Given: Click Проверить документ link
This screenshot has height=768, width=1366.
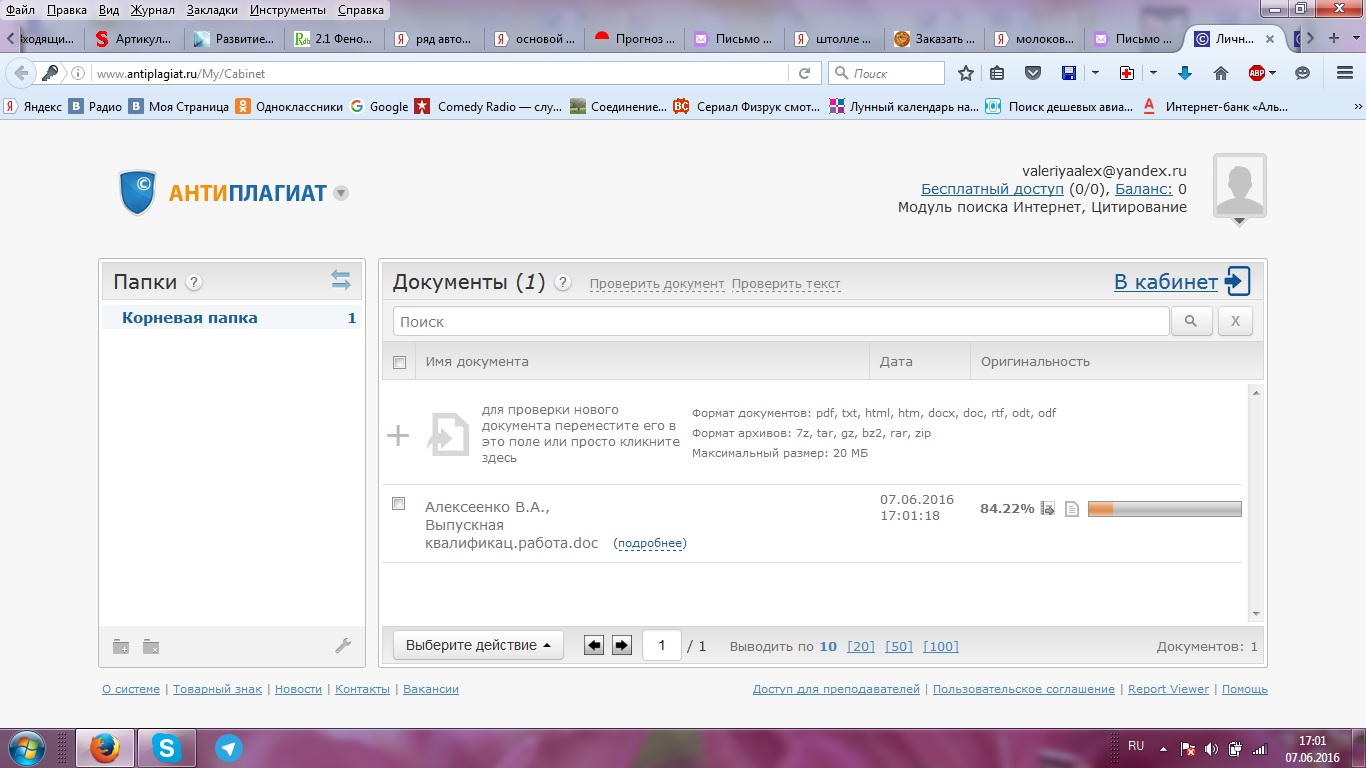Looking at the screenshot, I should pos(656,284).
